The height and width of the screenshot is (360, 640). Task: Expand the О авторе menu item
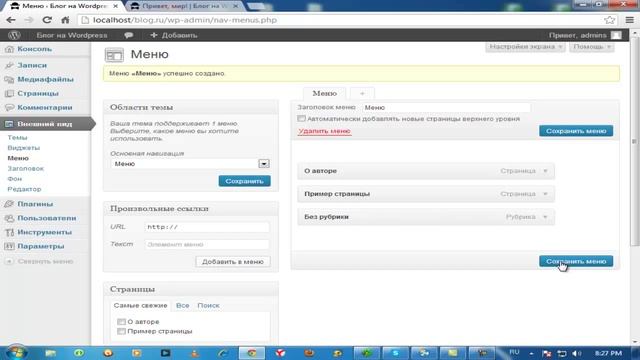(545, 171)
